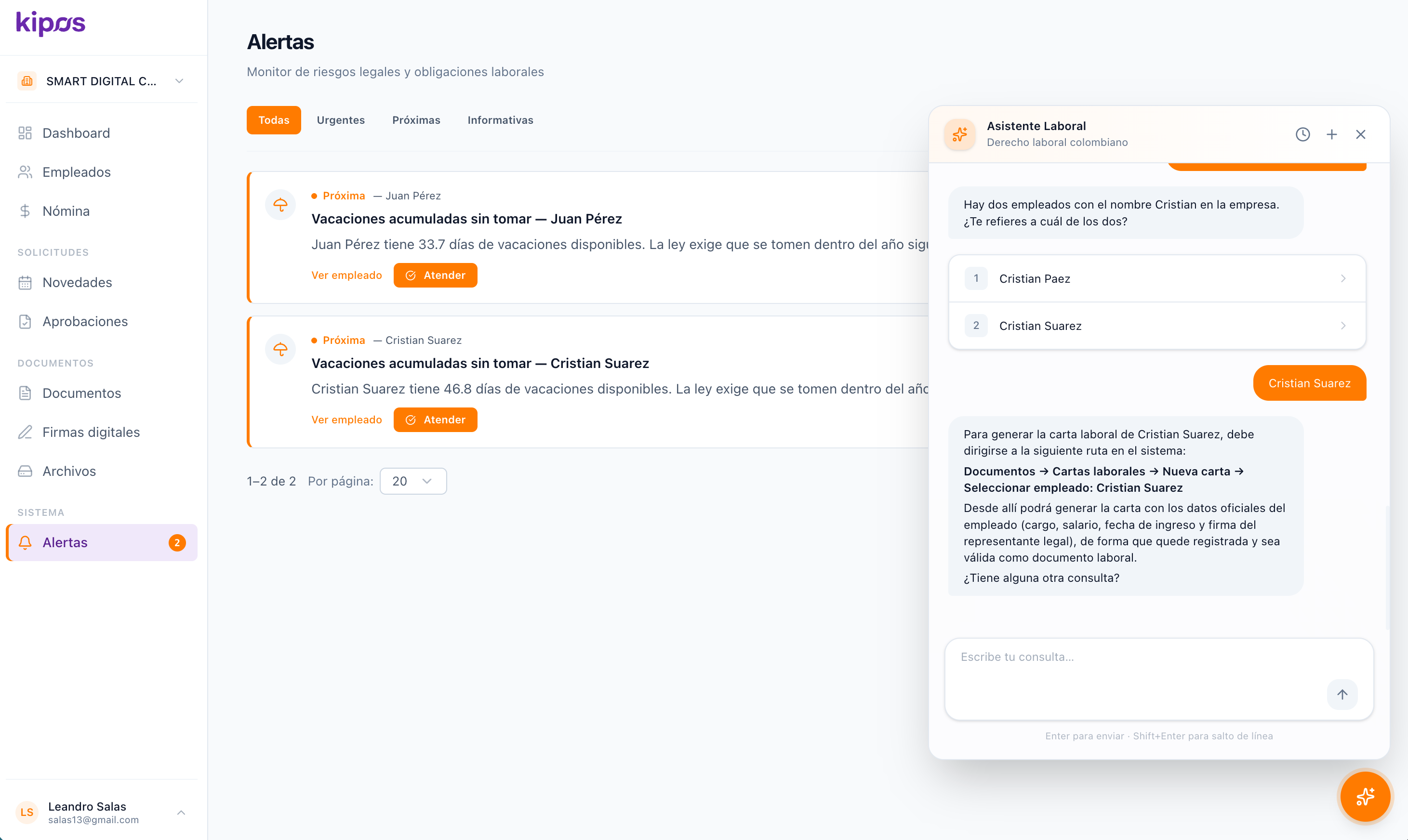Screen dimensions: 1408x840
Task: Go to Firmas digitales in sidebar
Action: point(91,432)
